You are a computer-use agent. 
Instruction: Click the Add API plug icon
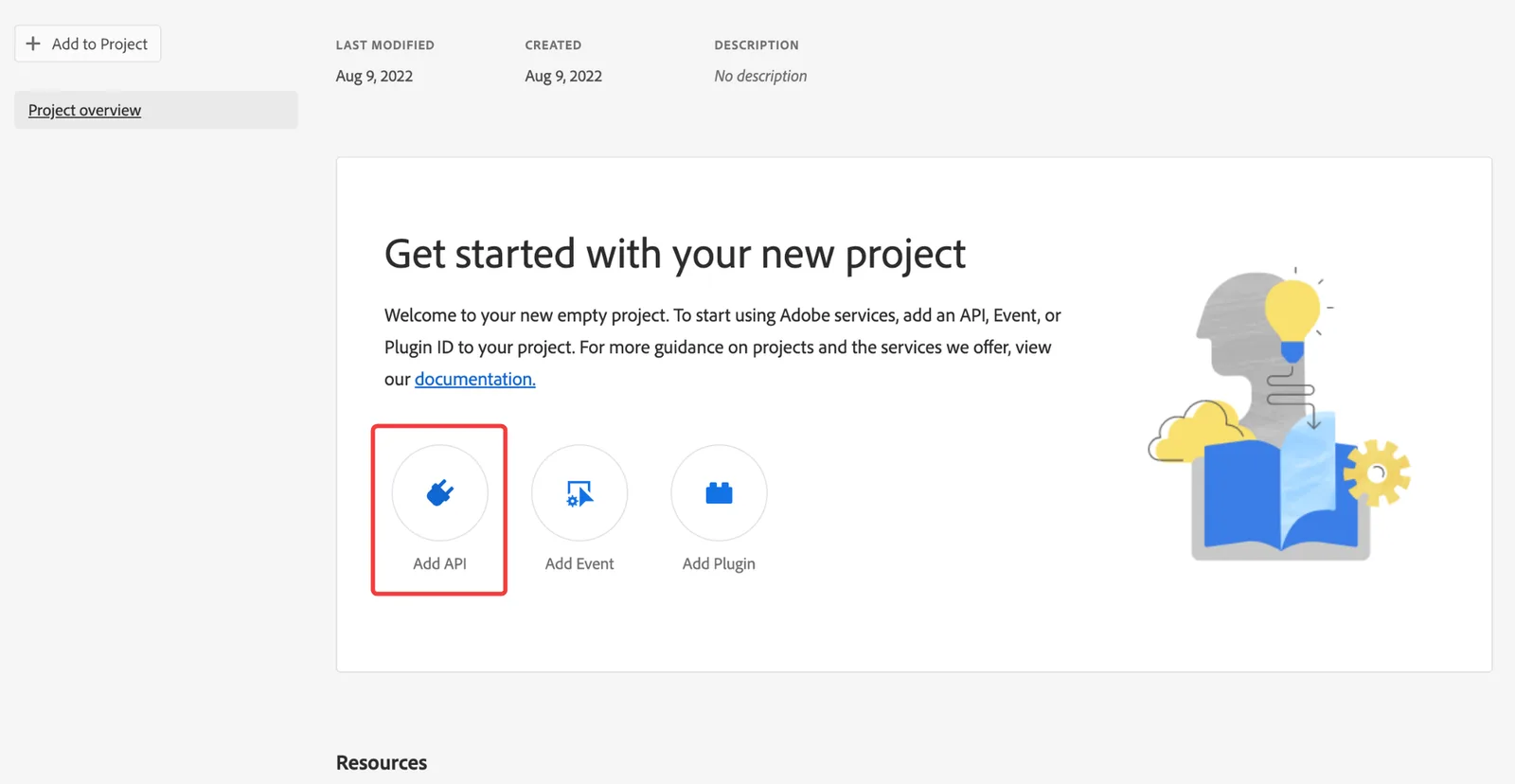pos(440,492)
